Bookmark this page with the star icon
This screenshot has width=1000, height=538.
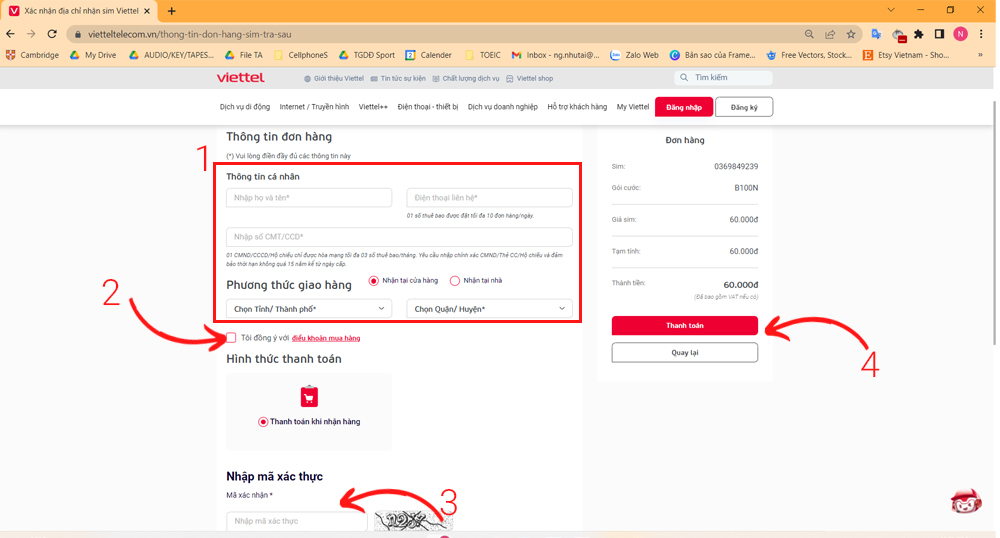851,34
